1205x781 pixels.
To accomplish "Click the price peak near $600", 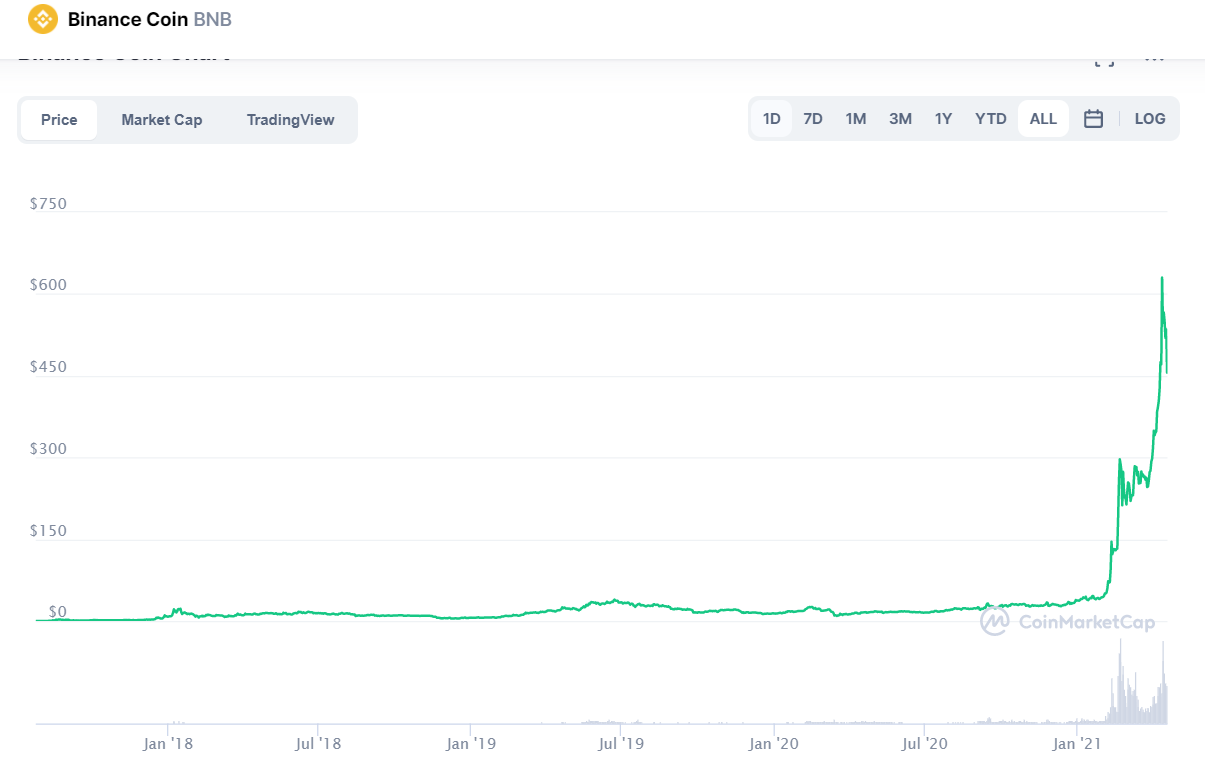I will tap(1161, 279).
